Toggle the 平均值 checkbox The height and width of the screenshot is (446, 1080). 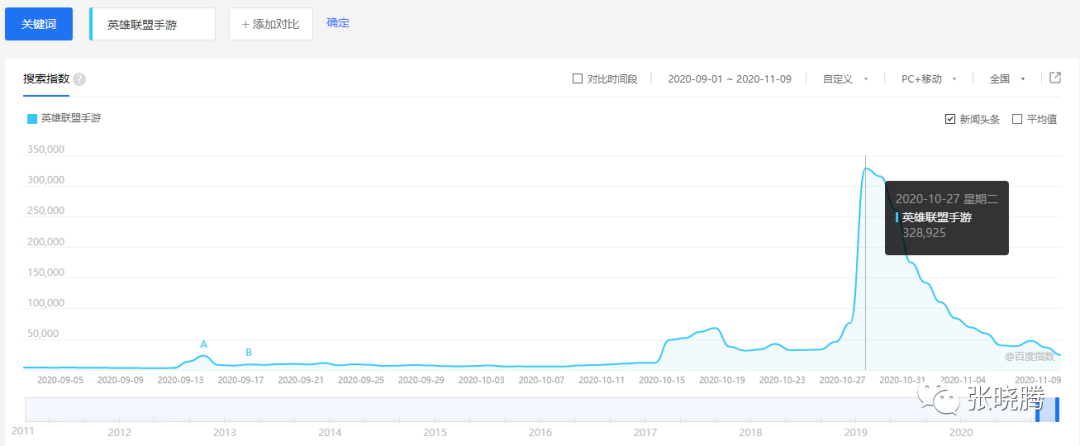point(1017,119)
